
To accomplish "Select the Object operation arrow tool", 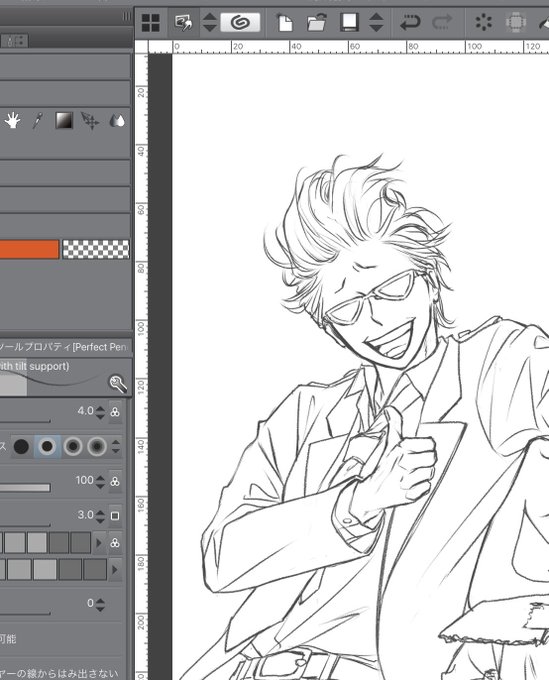I will 90,121.
